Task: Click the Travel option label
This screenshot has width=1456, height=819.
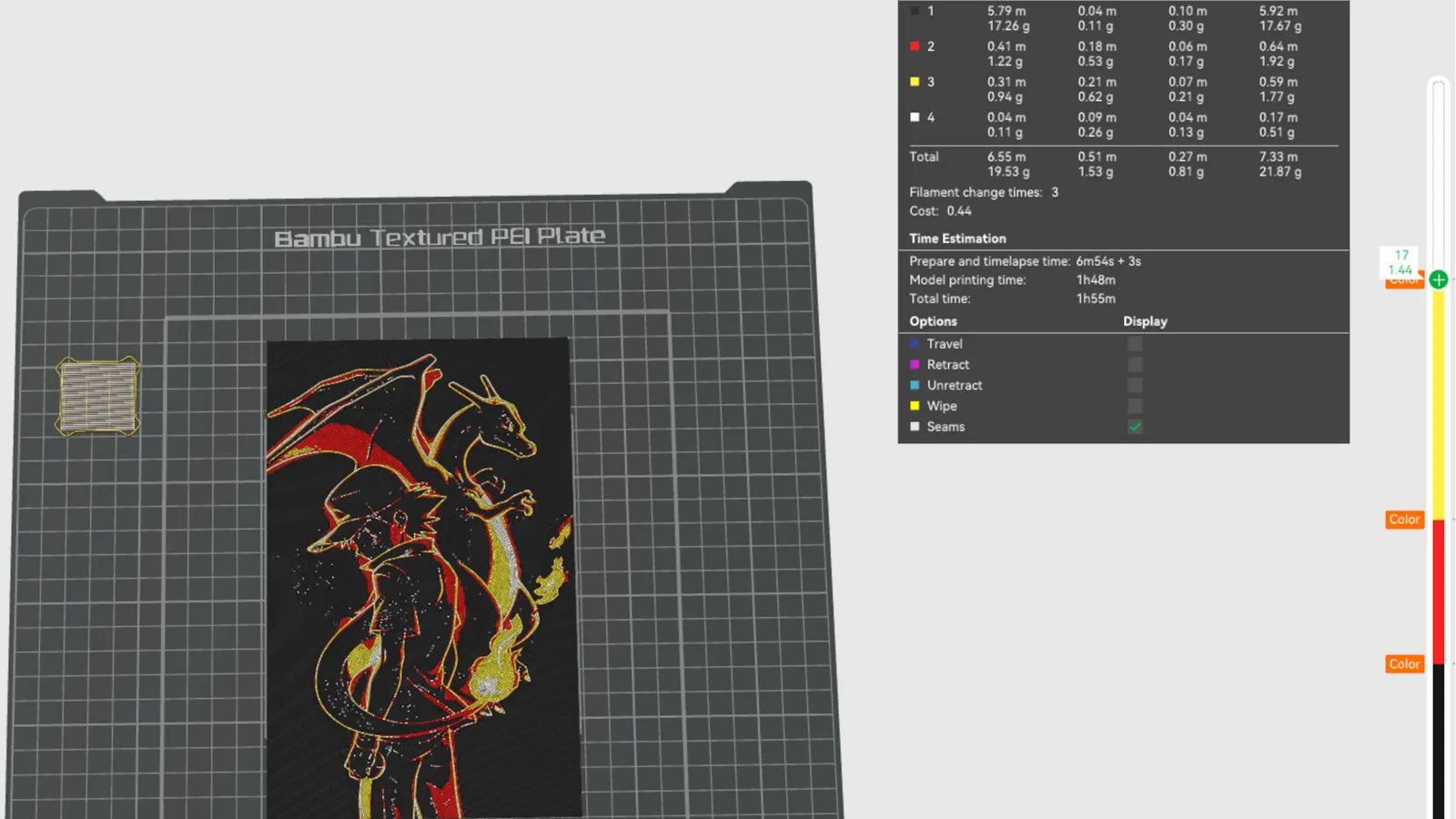Action: click(945, 344)
